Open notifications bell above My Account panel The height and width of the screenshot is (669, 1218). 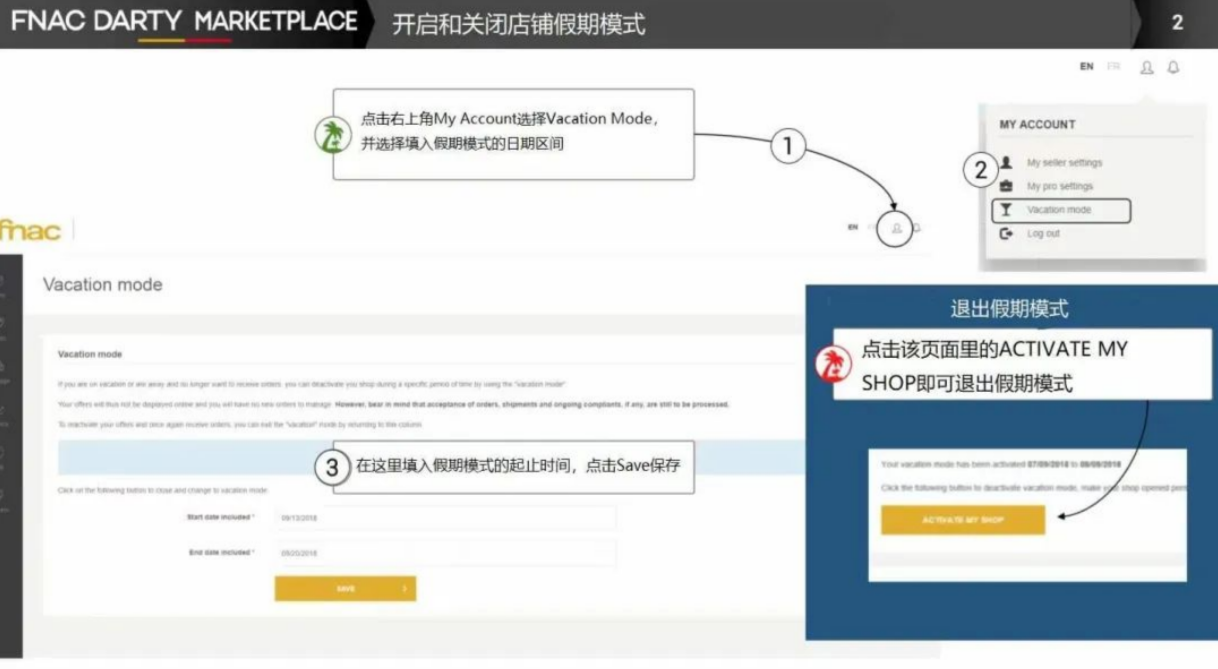[x=1173, y=67]
